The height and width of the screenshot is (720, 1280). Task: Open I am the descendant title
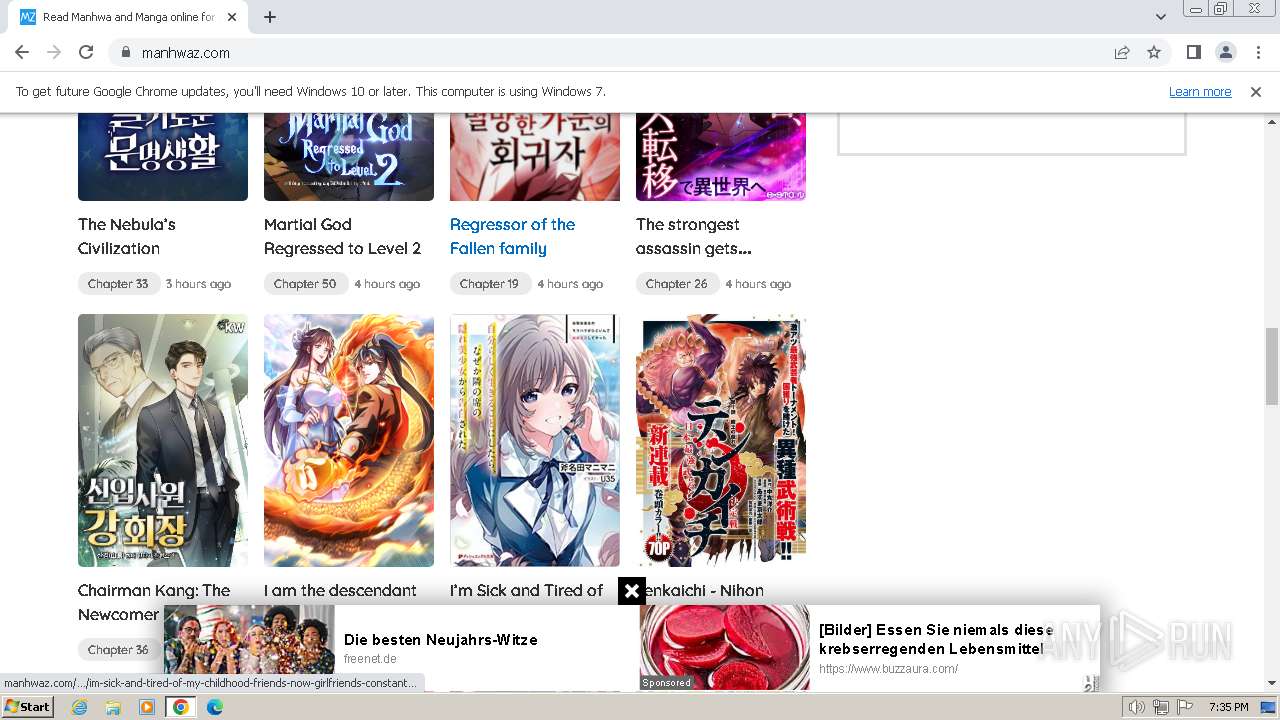[340, 591]
